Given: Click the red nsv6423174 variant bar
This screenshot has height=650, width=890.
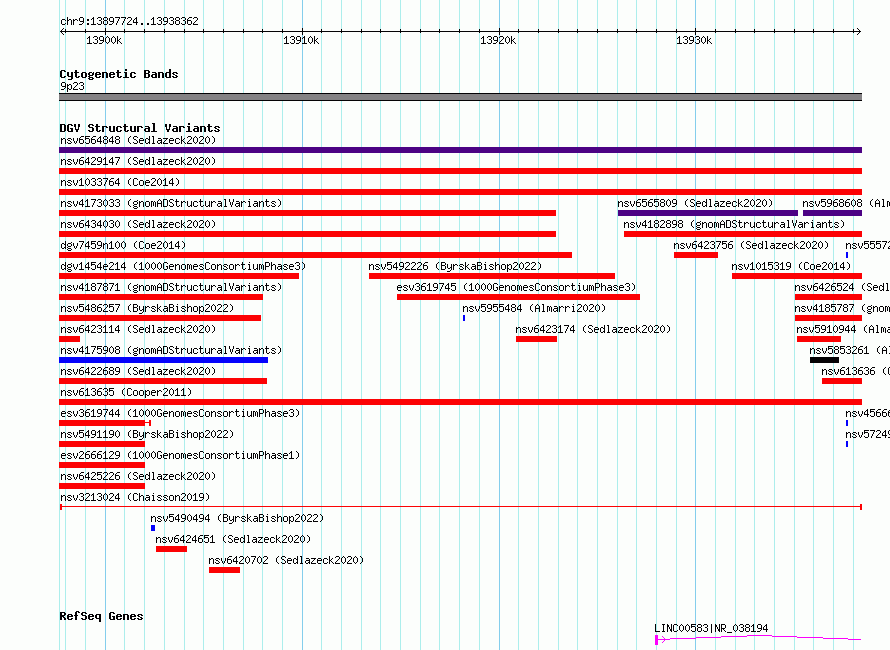Looking at the screenshot, I should pyautogui.click(x=536, y=339).
